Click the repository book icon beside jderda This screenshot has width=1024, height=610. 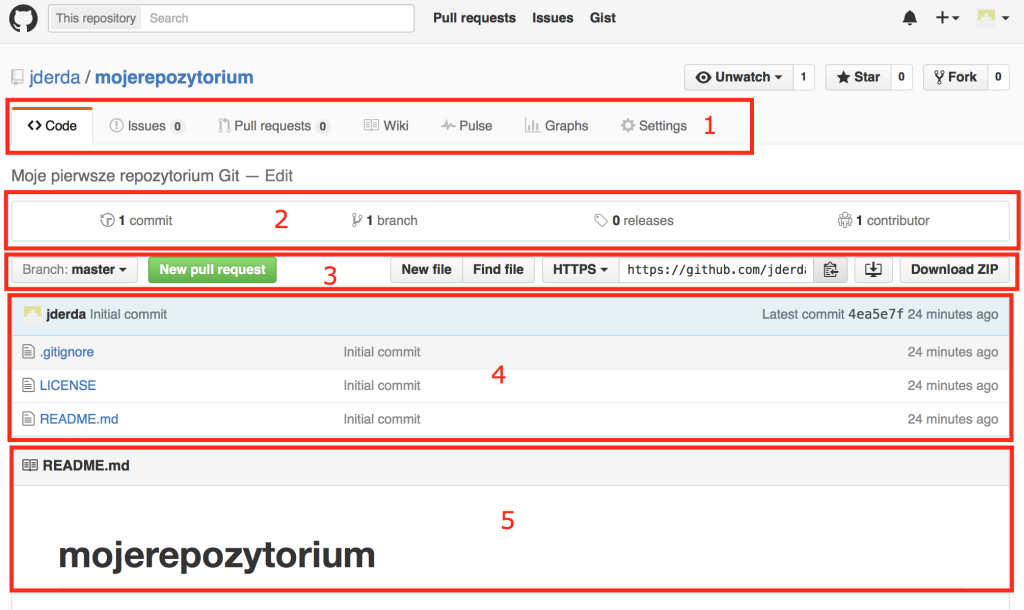pos(18,77)
